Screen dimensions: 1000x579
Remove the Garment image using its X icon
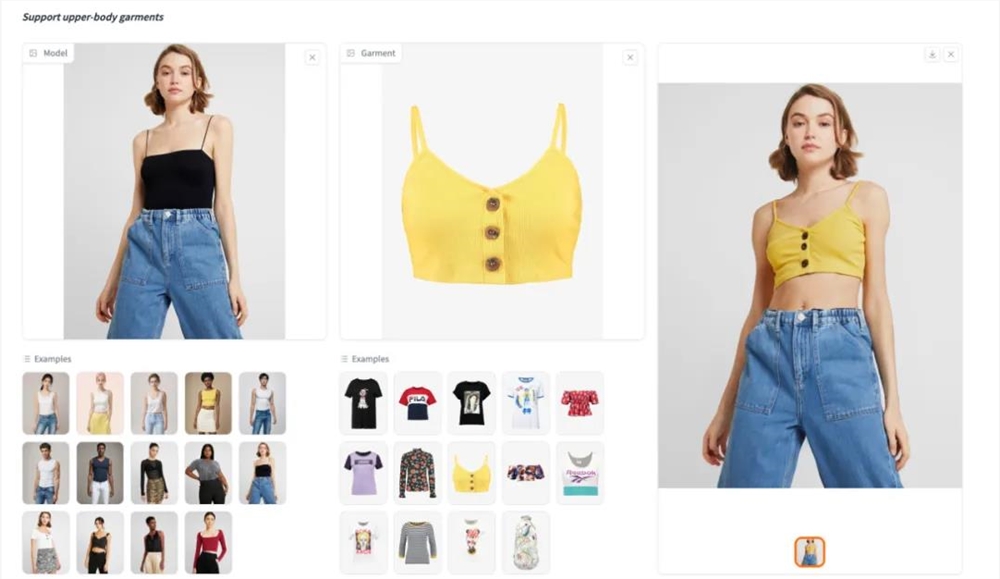(630, 57)
